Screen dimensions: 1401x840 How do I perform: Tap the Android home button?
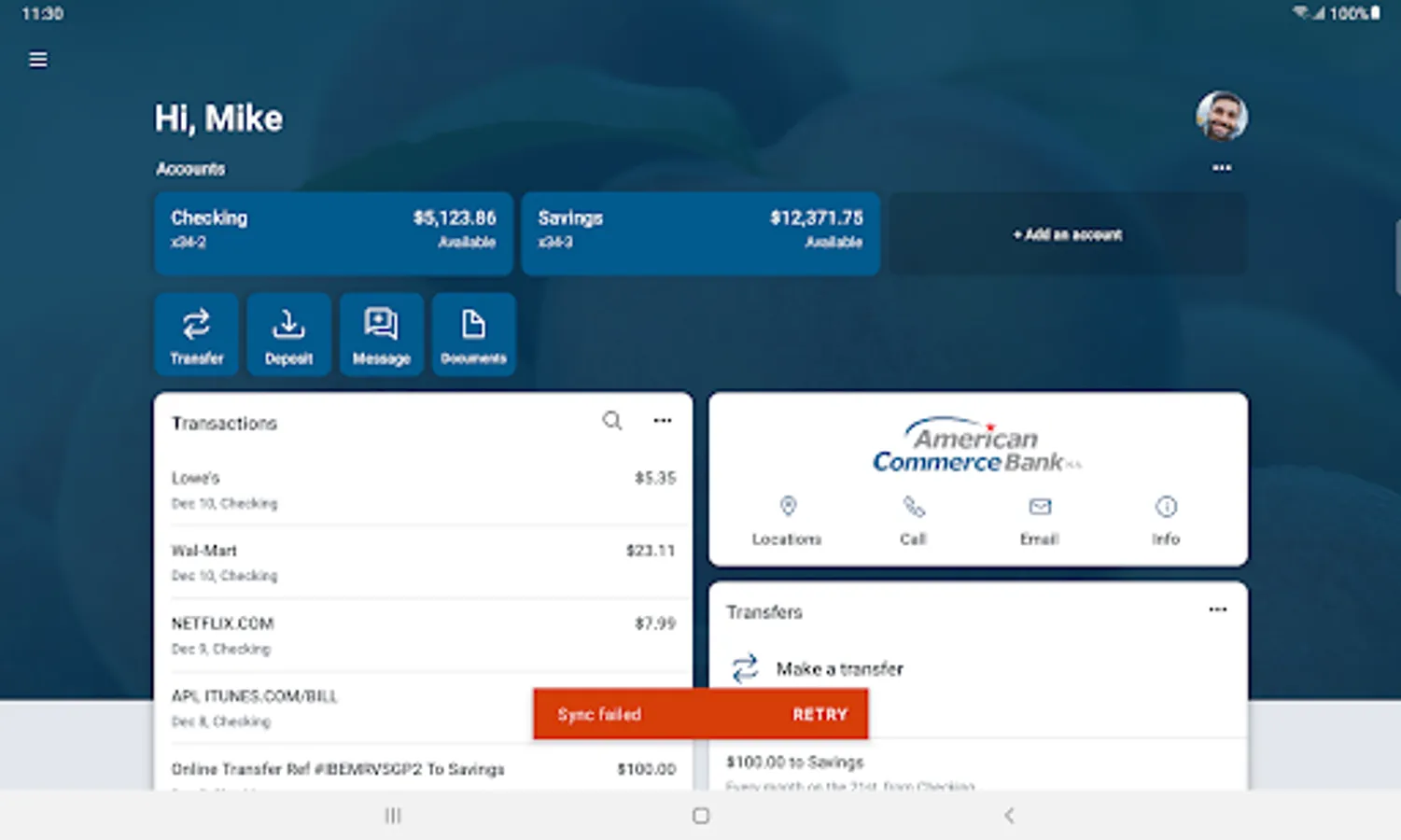tap(701, 816)
